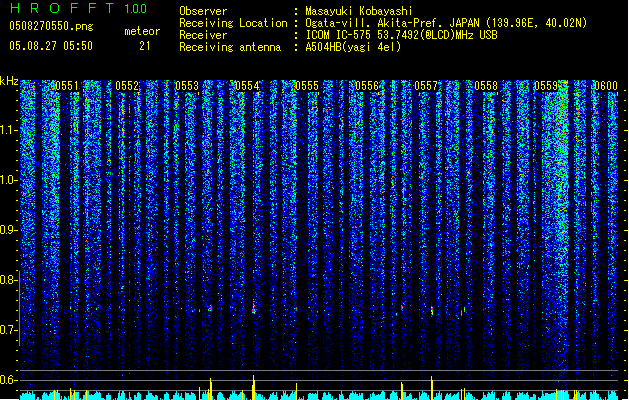The height and width of the screenshot is (400, 629).
Task: Click the 0558 time marker
Action: click(x=486, y=86)
